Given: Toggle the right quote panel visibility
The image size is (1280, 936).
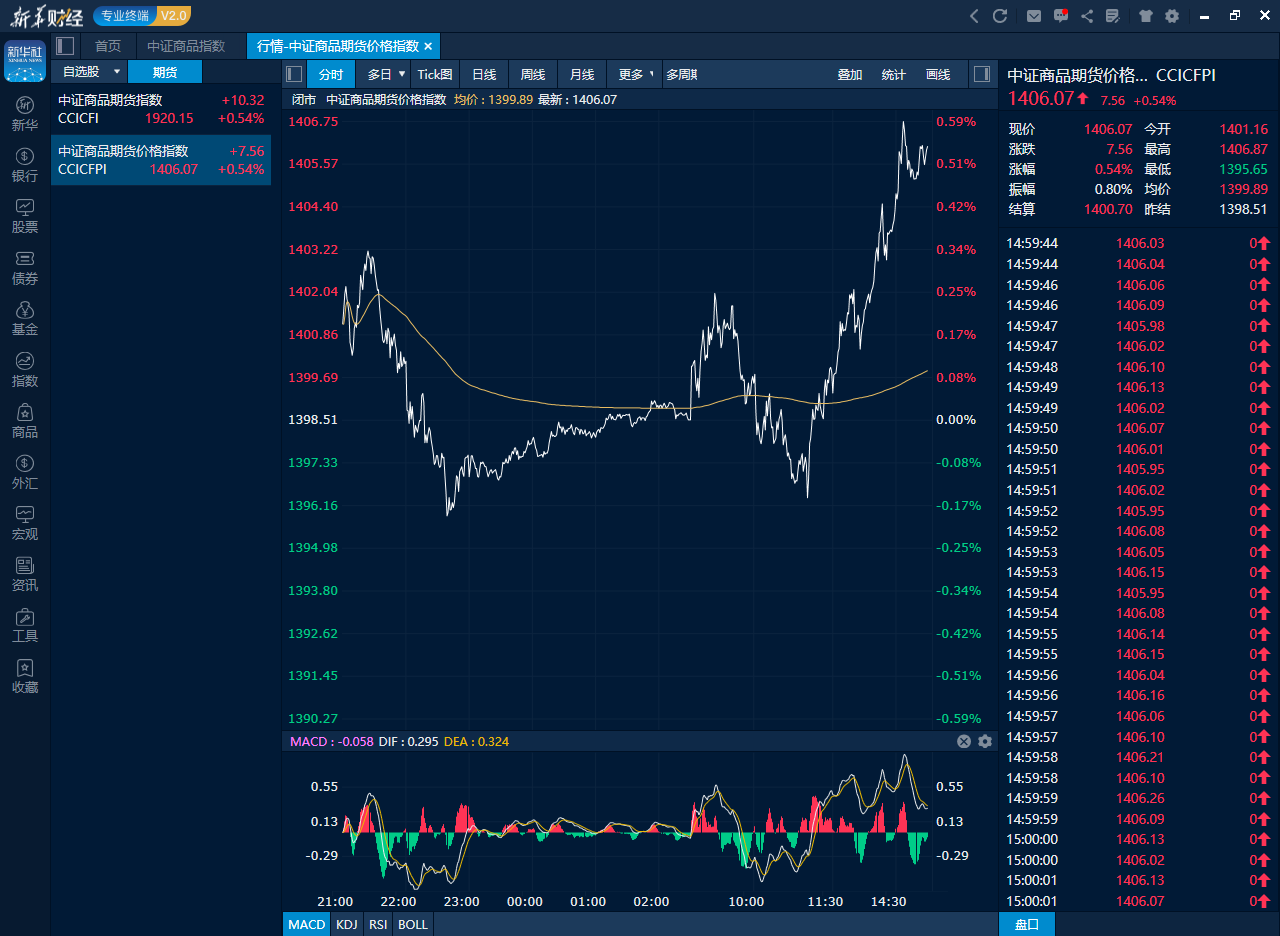Looking at the screenshot, I should 982,74.
